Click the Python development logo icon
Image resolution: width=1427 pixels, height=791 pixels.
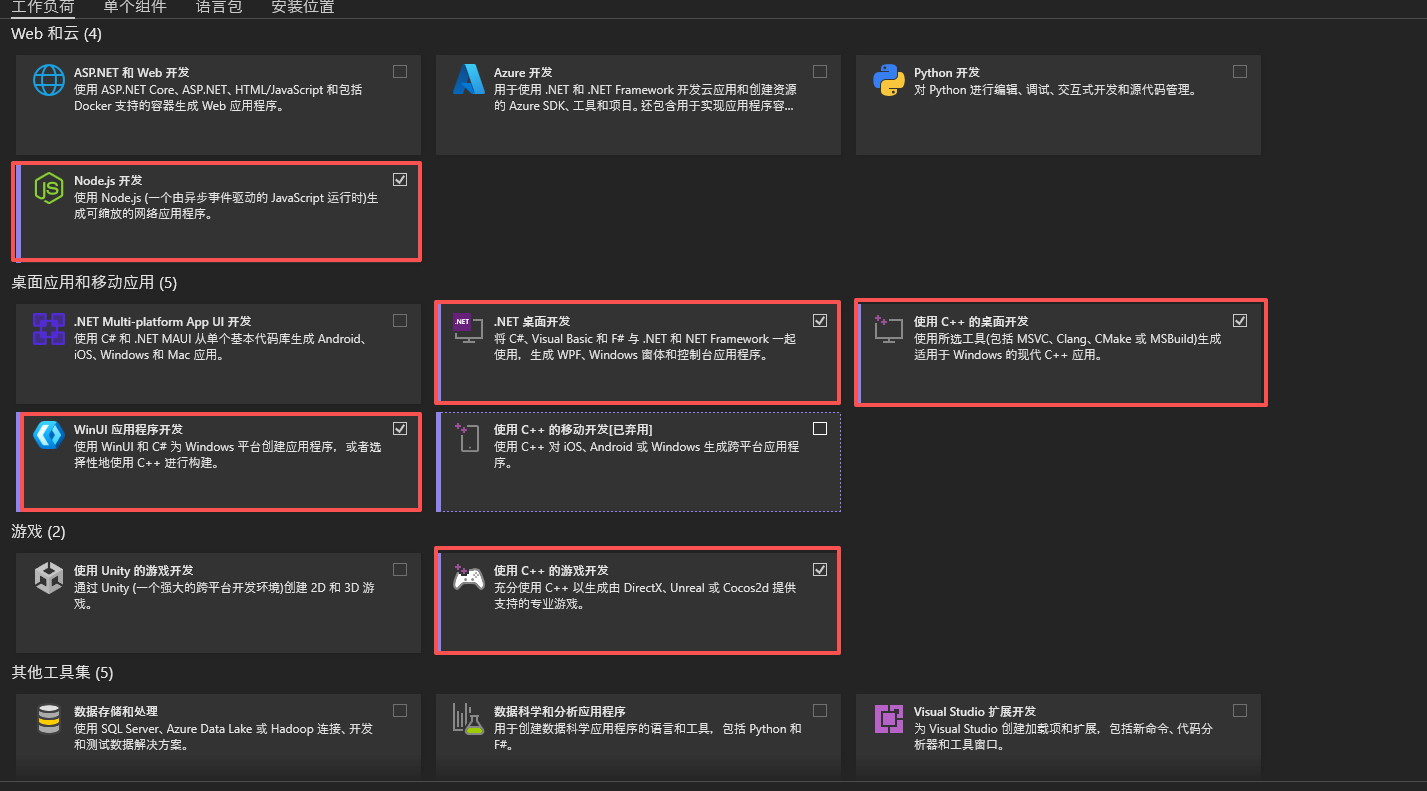tap(889, 80)
